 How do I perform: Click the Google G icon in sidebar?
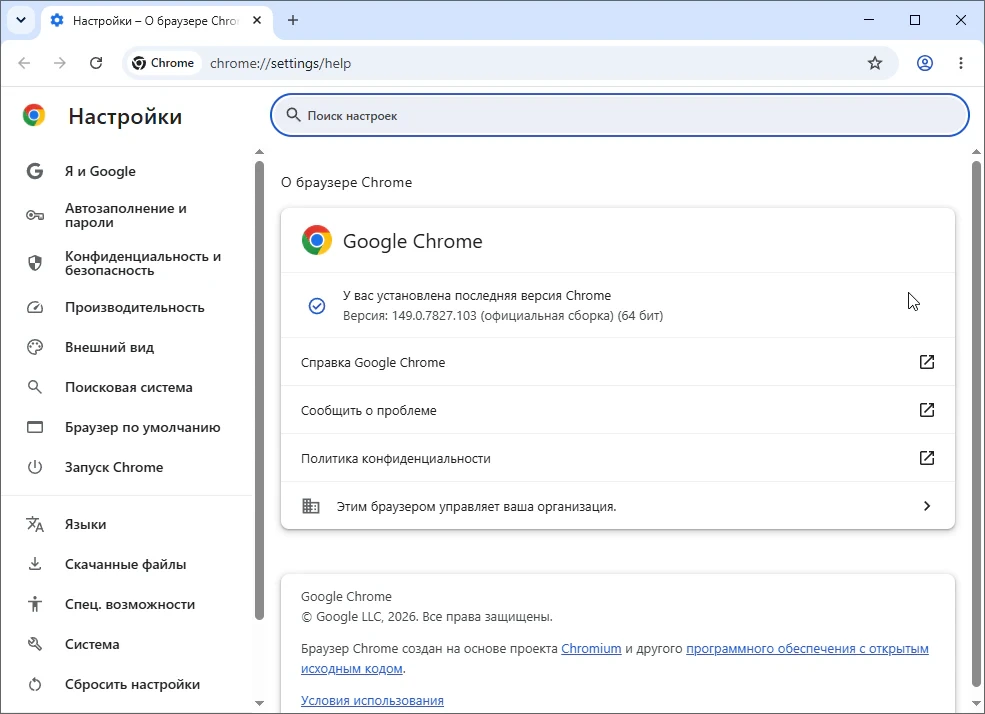[x=35, y=171]
